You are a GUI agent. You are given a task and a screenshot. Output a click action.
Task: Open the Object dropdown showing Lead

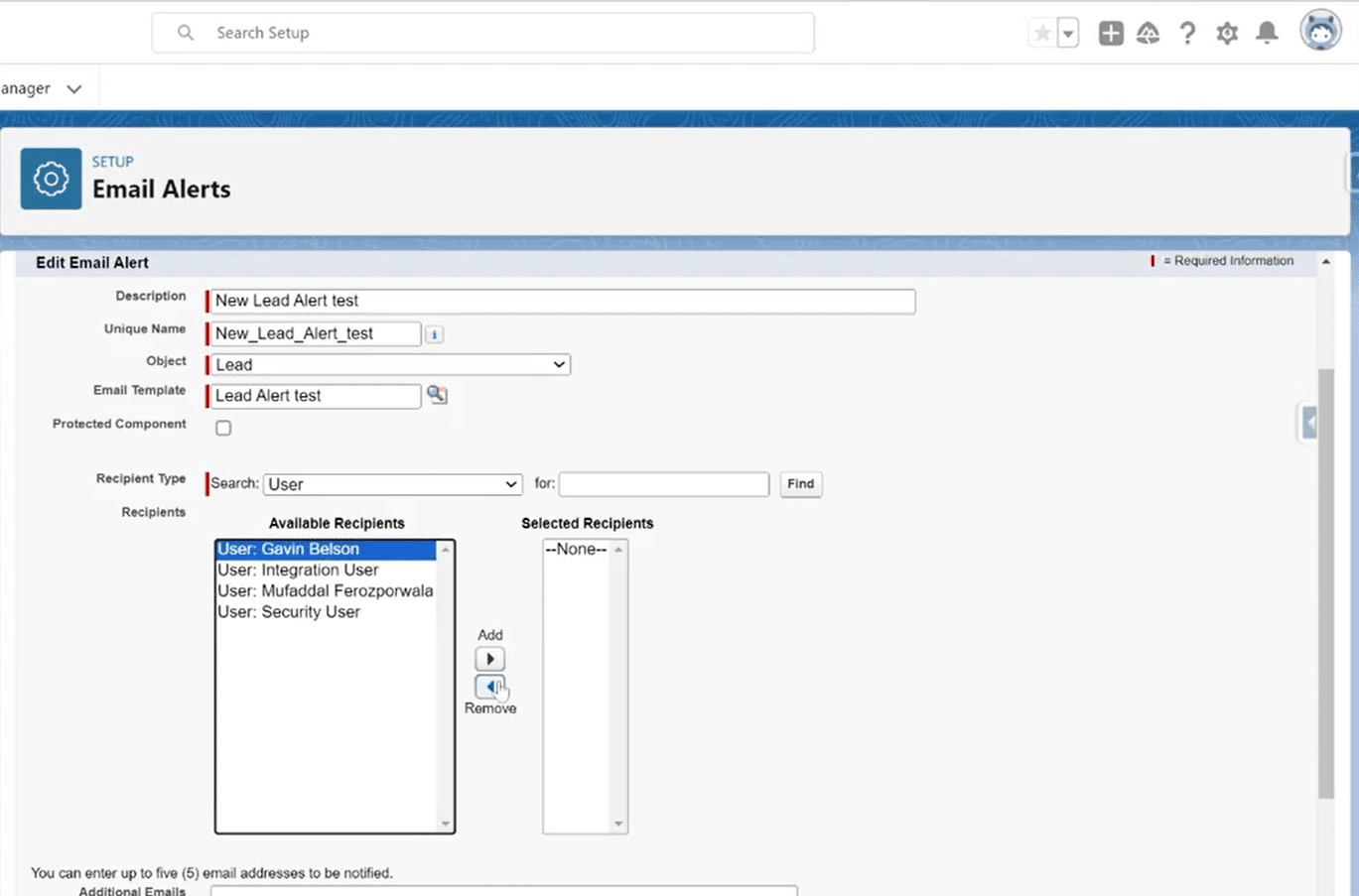(x=390, y=365)
